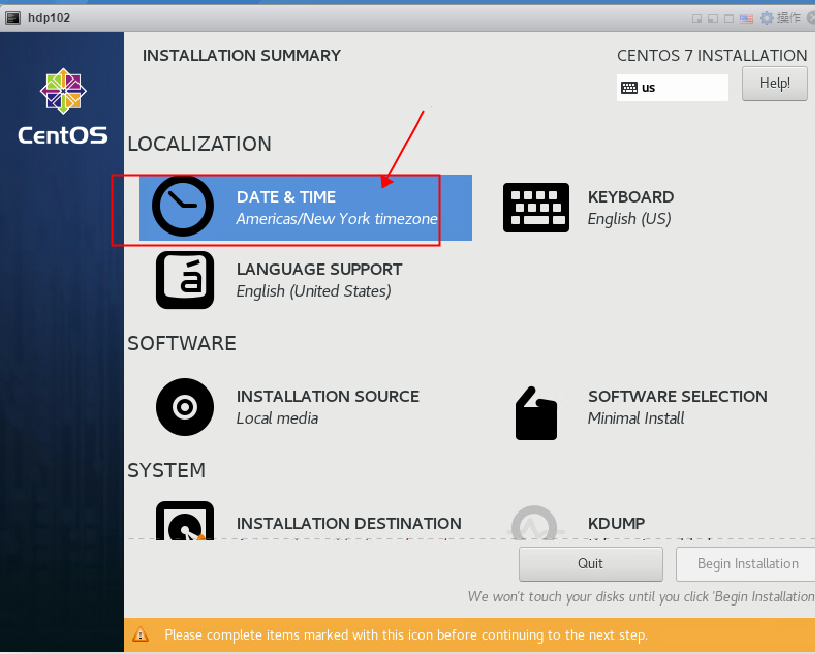Viewport: 815px width, 654px height.
Task: Click the hdp102 window title
Action: [49, 18]
